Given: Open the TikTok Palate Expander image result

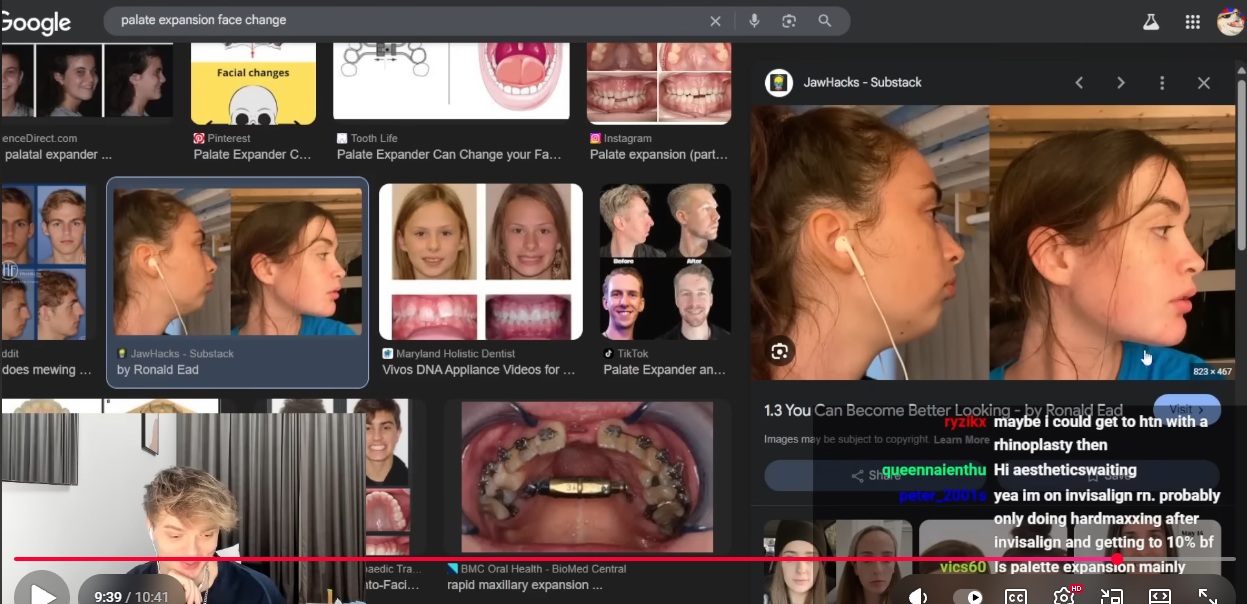Looking at the screenshot, I should pos(666,261).
